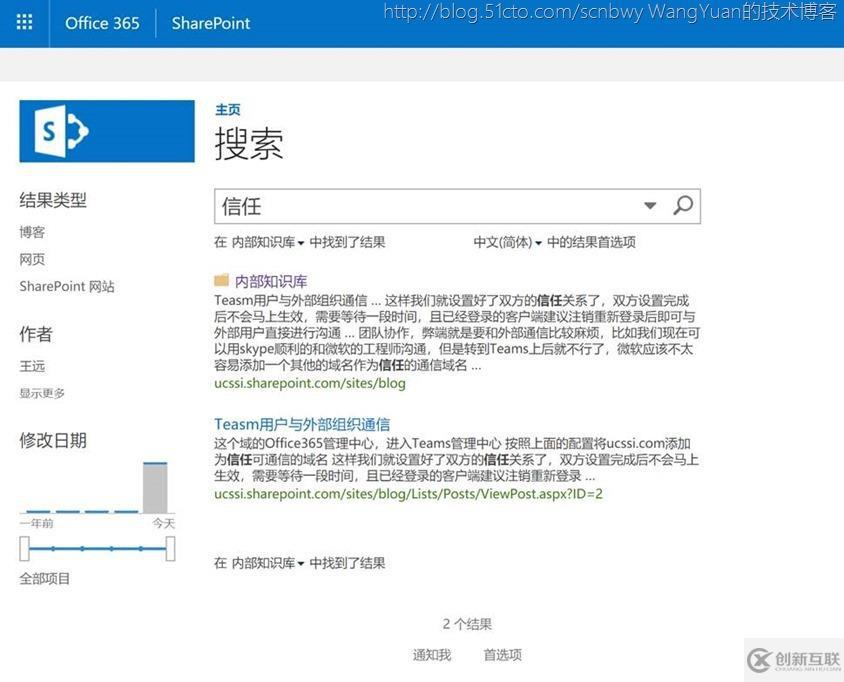Click the left handle of date slider
Viewport: 844px width, 682px height.
click(24, 549)
